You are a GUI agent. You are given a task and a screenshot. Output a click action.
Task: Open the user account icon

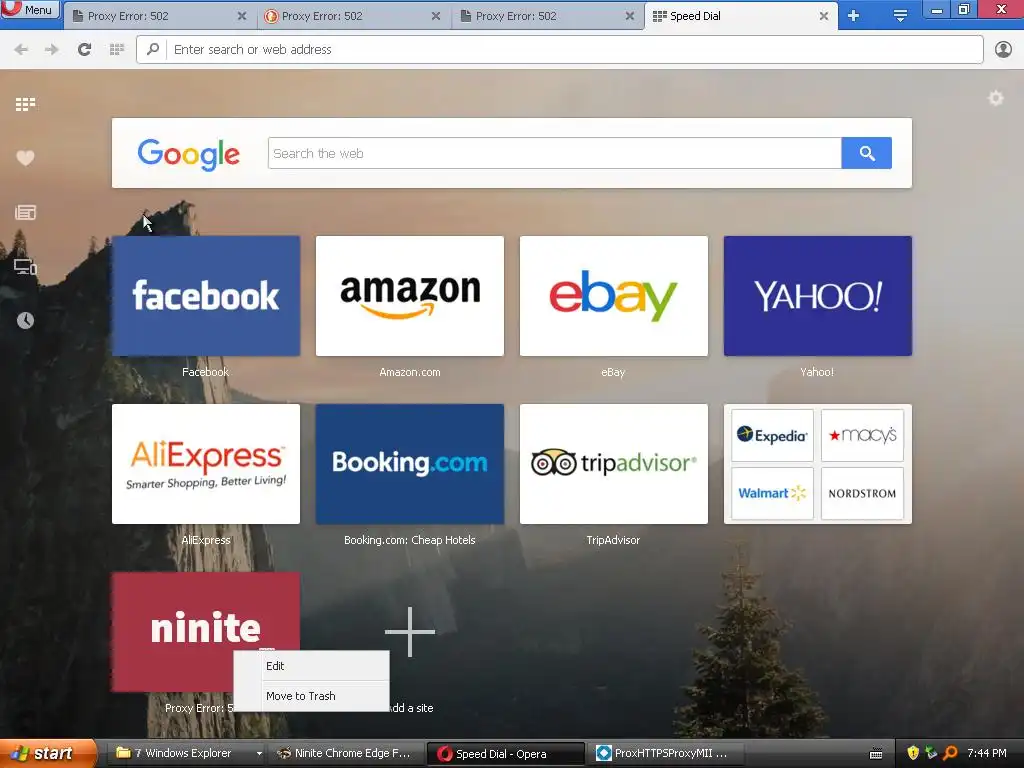pyautogui.click(x=1003, y=50)
